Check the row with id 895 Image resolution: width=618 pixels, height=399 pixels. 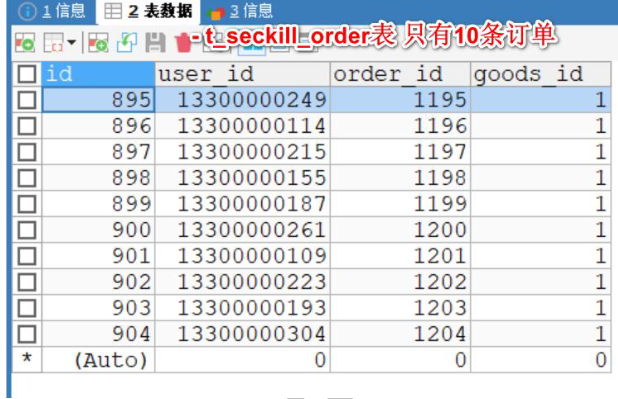[x=27, y=100]
